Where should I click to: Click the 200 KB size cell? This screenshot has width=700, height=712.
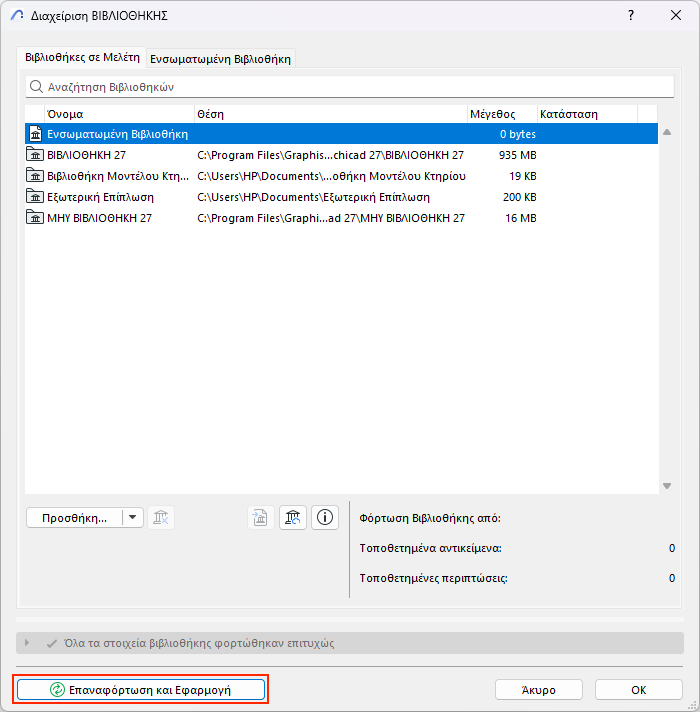click(x=520, y=197)
